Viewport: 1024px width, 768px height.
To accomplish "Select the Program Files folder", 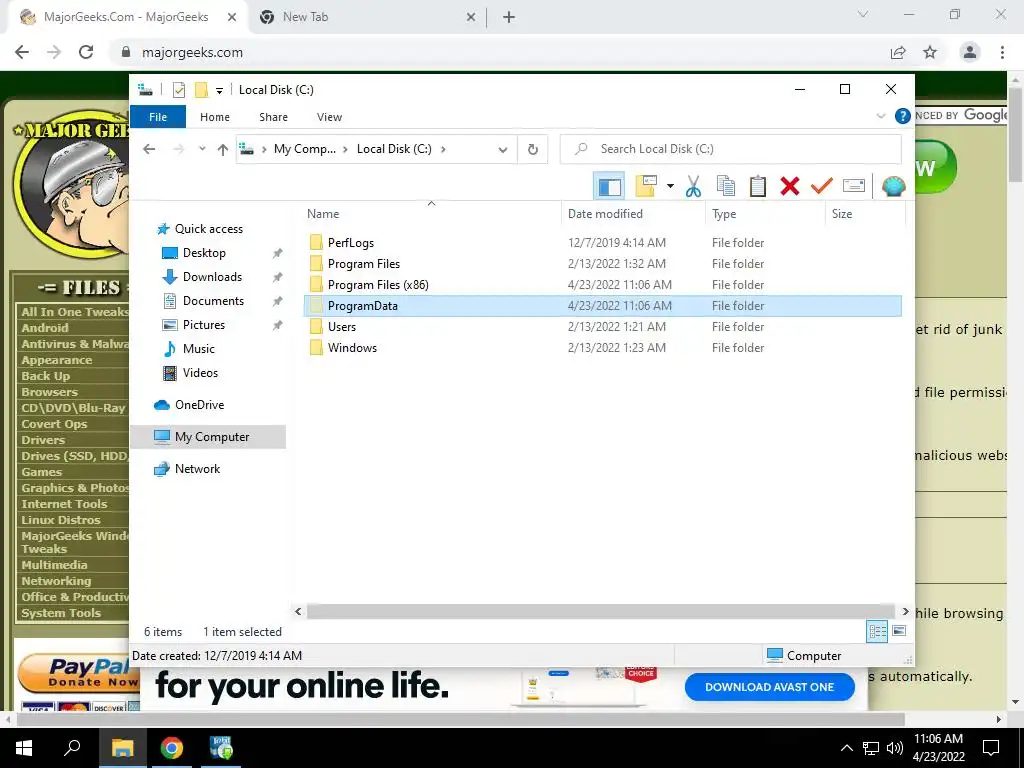I will (x=364, y=263).
